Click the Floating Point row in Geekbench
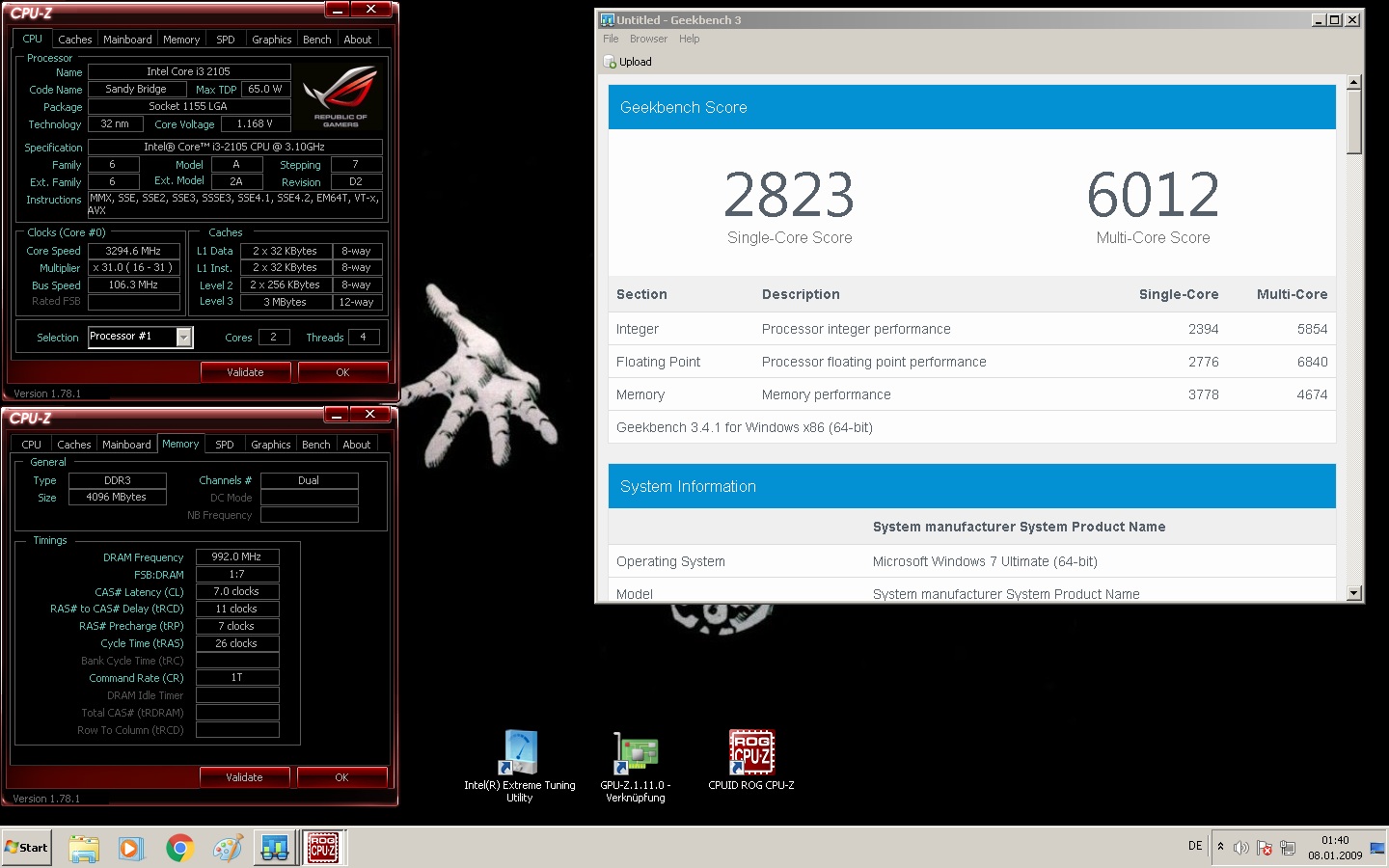 click(971, 362)
